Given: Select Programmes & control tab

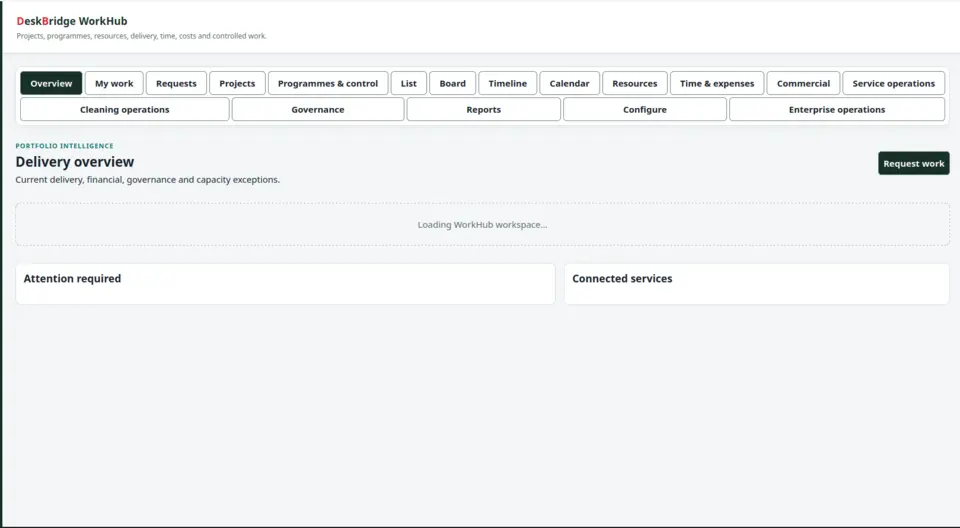Looking at the screenshot, I should coord(328,83).
